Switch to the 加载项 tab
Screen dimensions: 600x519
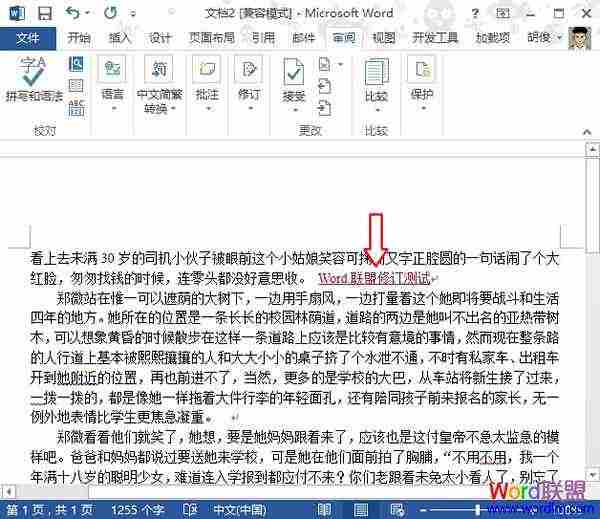pos(493,38)
